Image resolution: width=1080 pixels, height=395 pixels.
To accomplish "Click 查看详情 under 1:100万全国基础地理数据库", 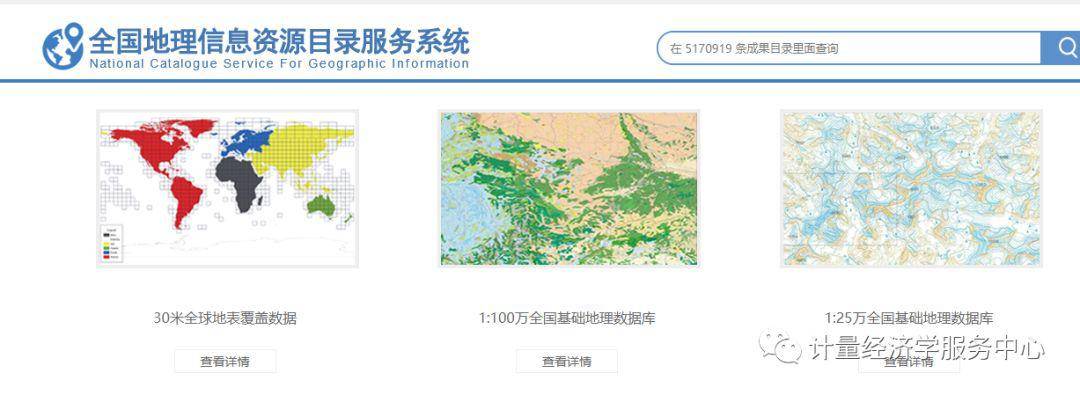I will tap(567, 361).
